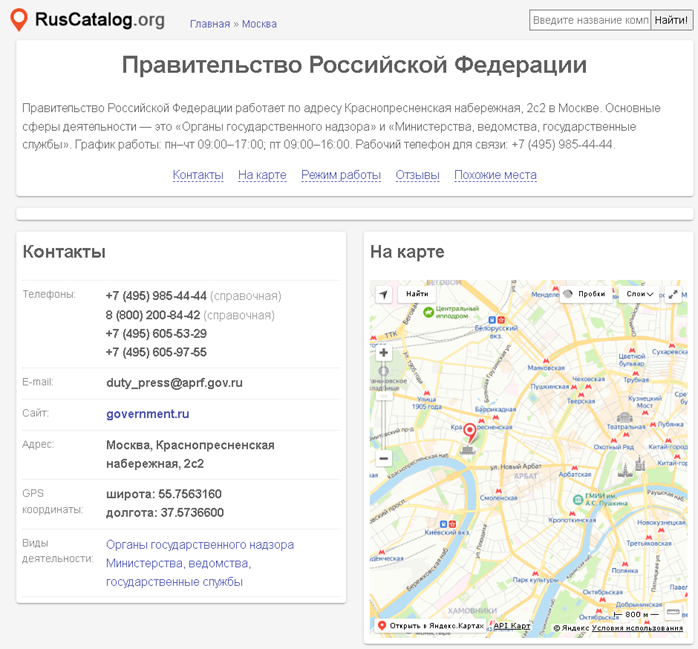
Task: Click phone number +7 (495) 605-53-29
Action: click(156, 334)
